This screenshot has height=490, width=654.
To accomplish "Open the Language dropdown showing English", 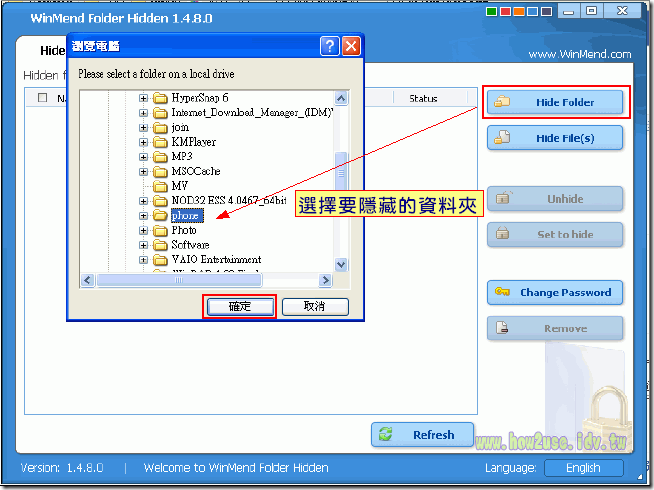I will pos(584,468).
